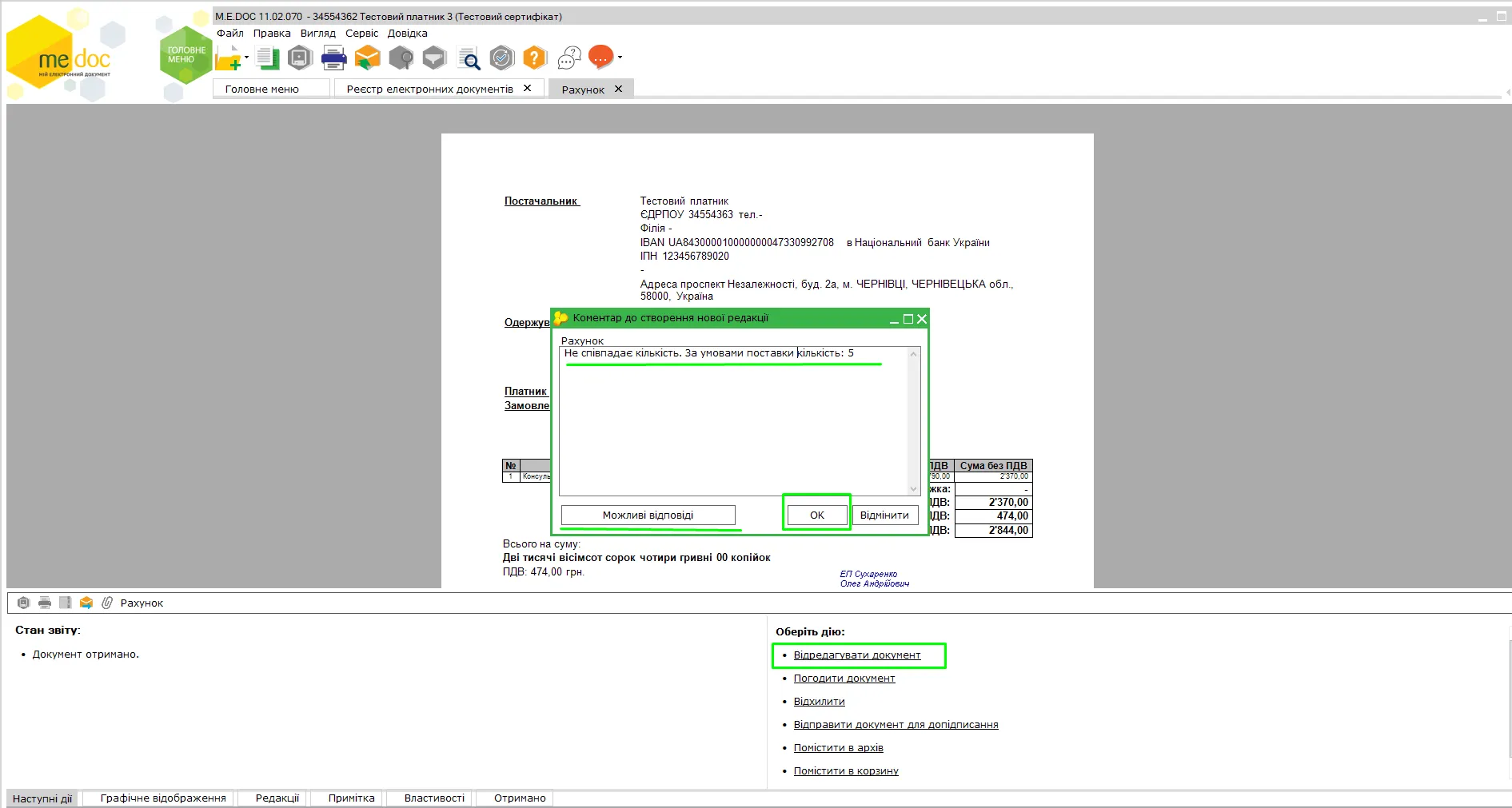Switch to the Реєстр електронних документів tab
Screen dimensions: 1512x808
[430, 89]
